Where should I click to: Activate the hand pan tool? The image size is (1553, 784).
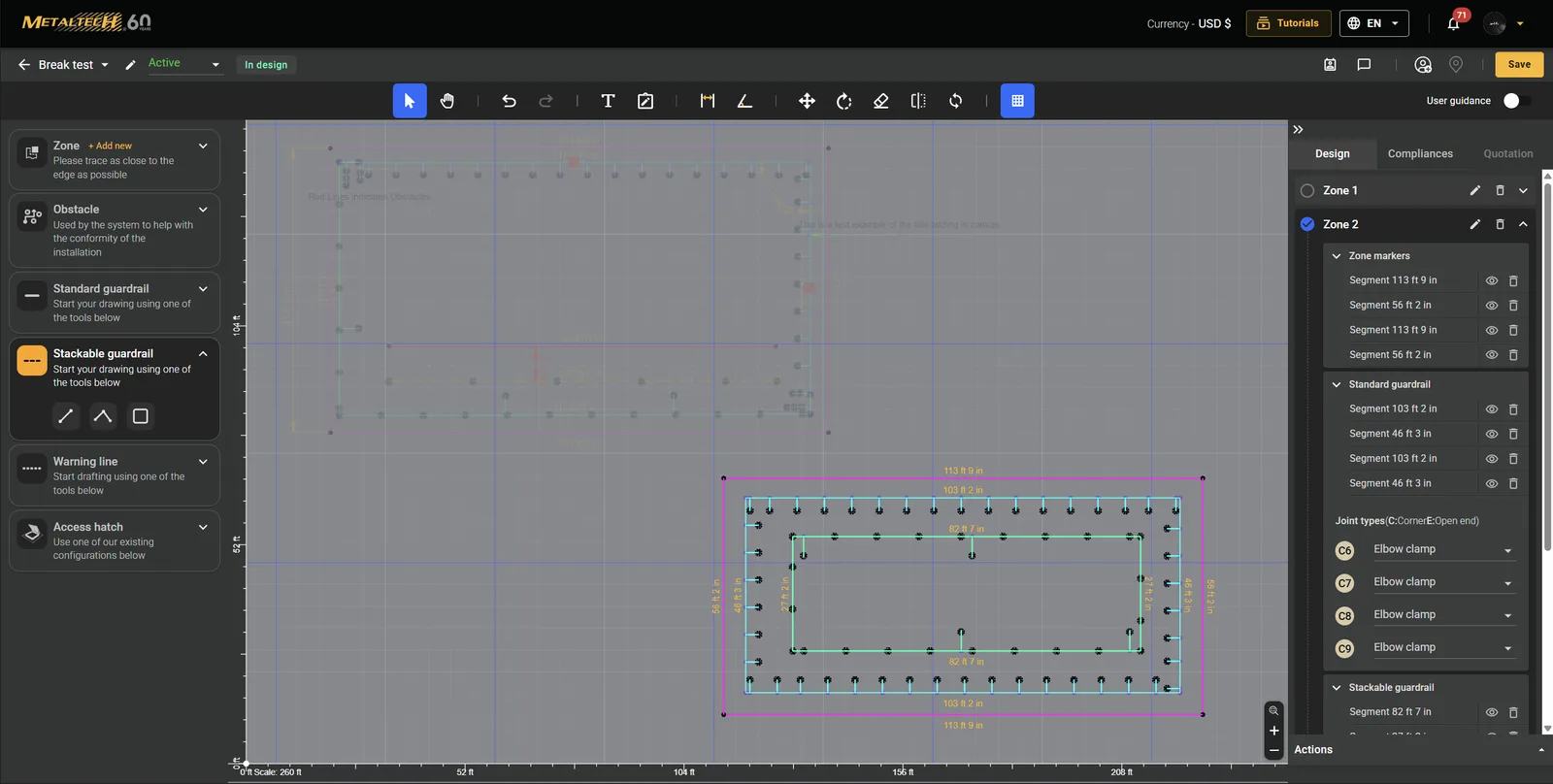click(x=447, y=101)
